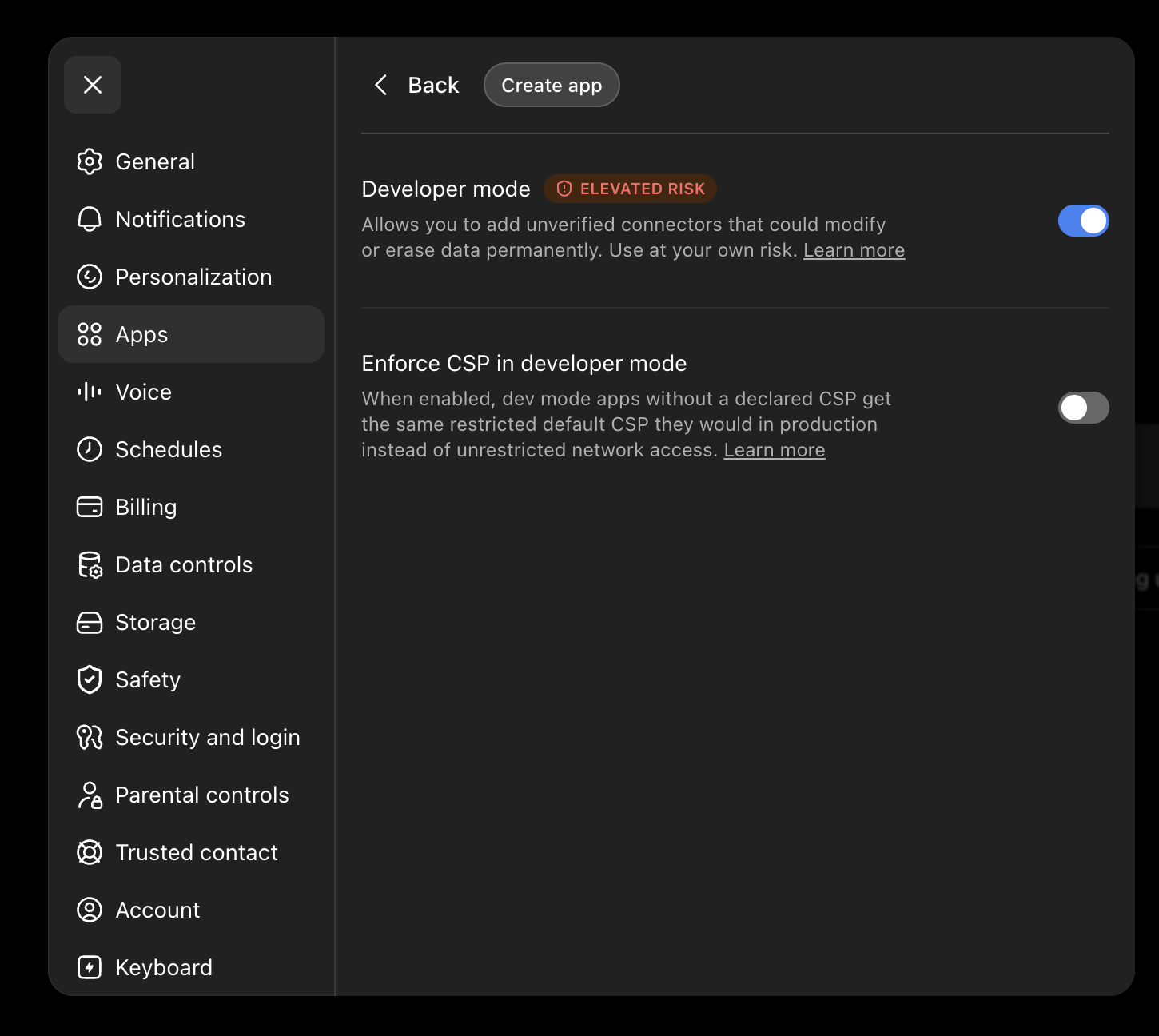Go to the Voice settings section
This screenshot has height=1036, width=1159.
pos(191,392)
